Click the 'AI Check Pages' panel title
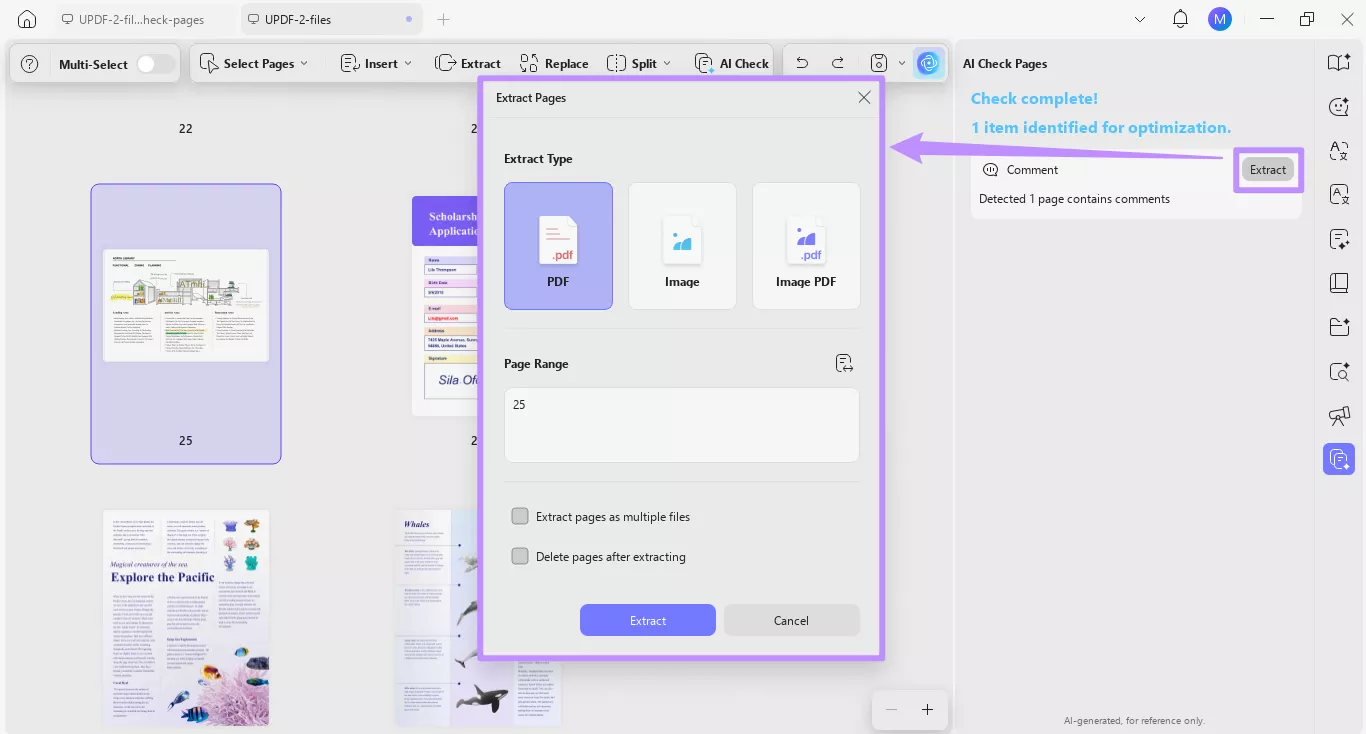Screen dimensions: 1366x734 pyautogui.click(x=1005, y=63)
